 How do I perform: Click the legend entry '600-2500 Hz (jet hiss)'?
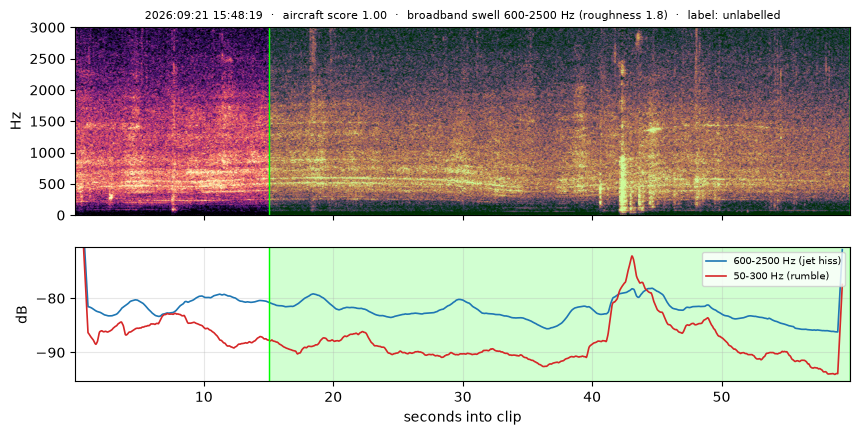(787, 261)
